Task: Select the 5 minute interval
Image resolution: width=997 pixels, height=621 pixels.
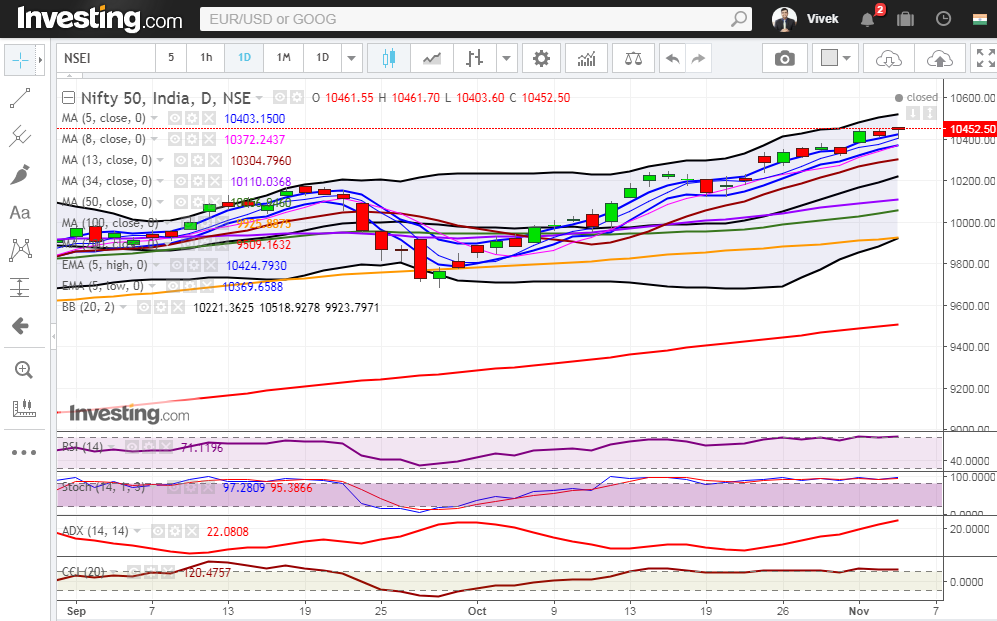Action: [x=170, y=58]
